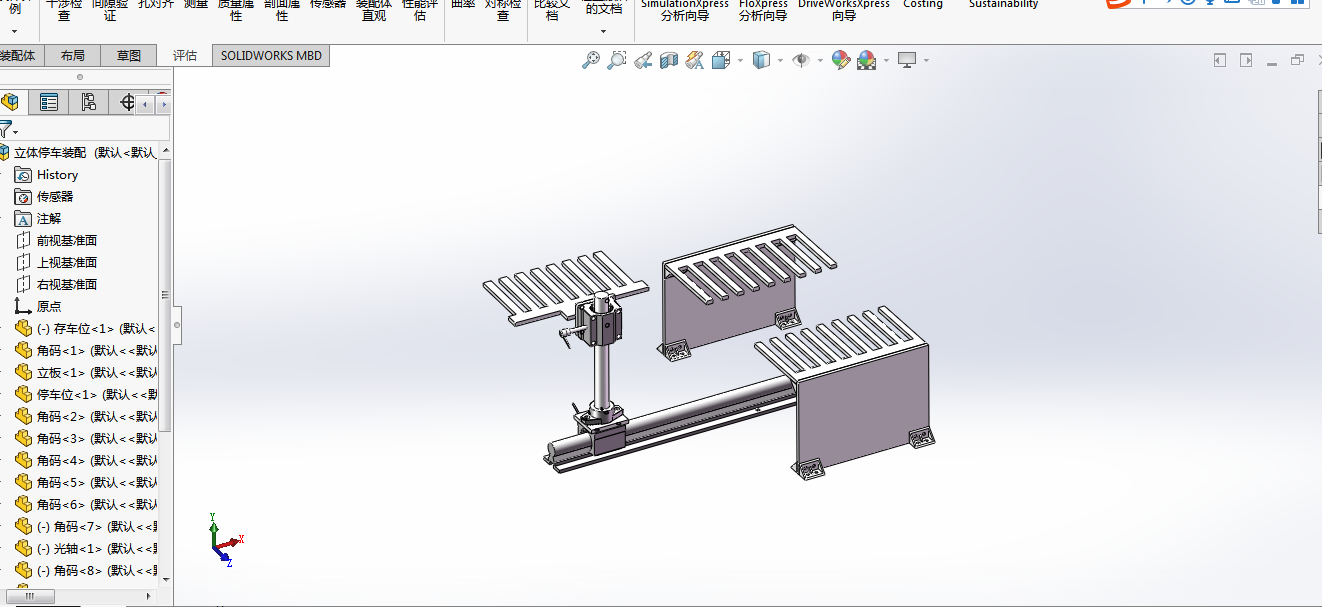
Task: Click the 原点 origin icon
Action: [23, 306]
